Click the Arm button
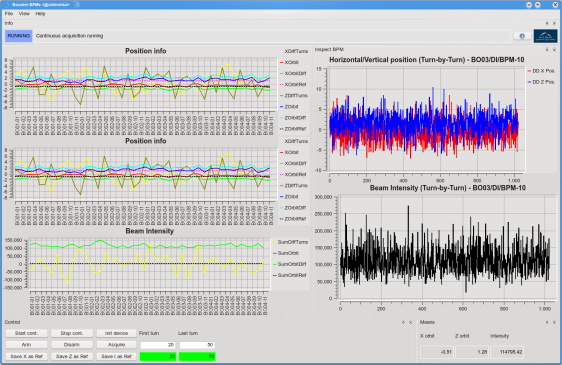The width and height of the screenshot is (562, 365). click(x=26, y=345)
